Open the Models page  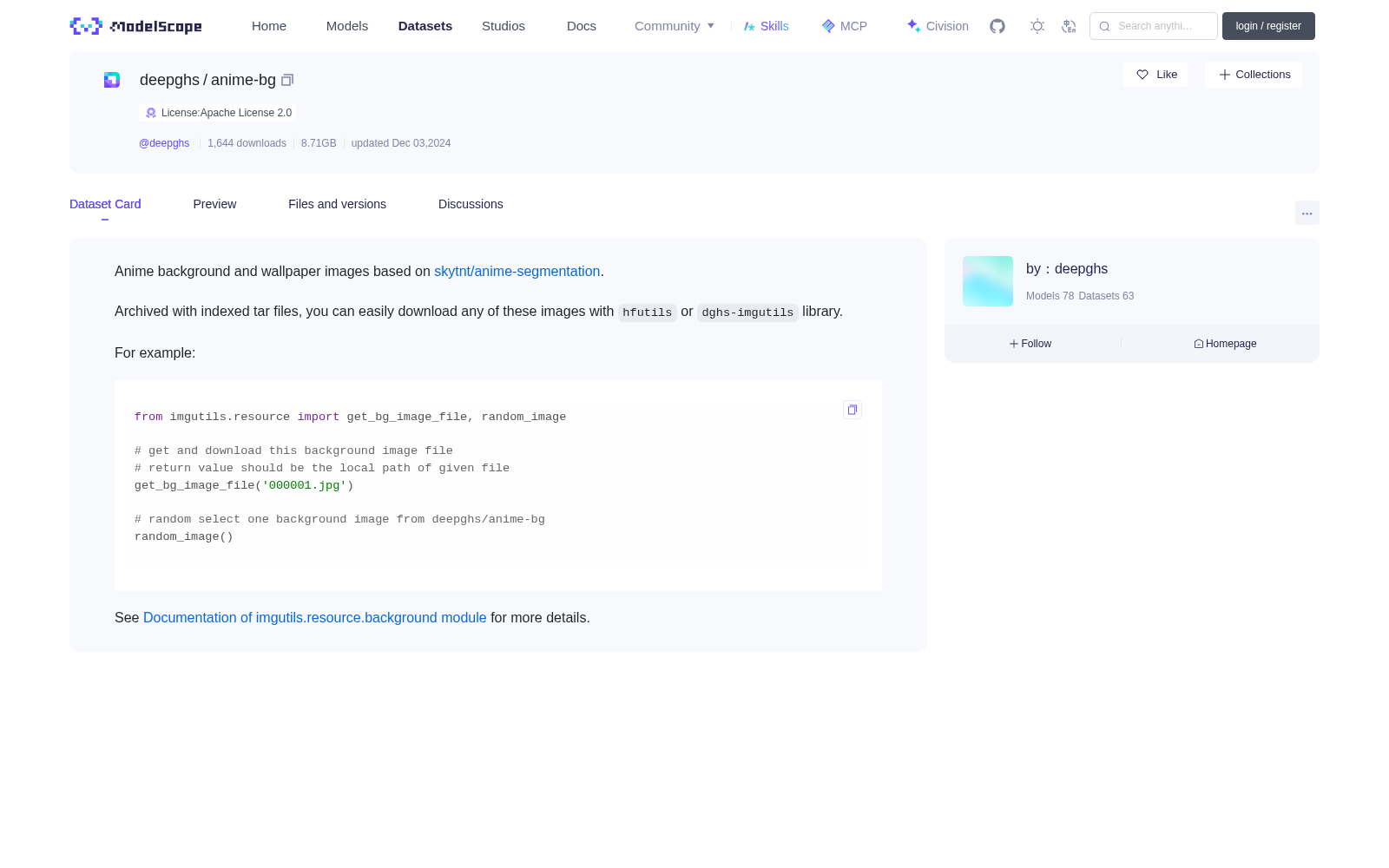point(347,26)
